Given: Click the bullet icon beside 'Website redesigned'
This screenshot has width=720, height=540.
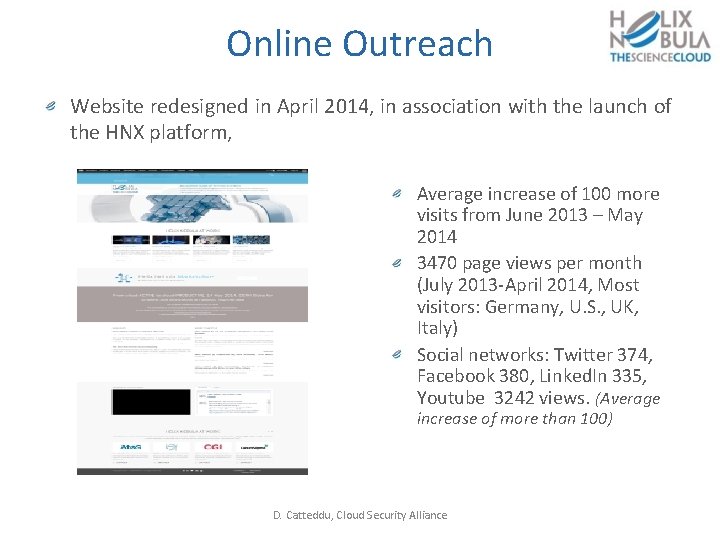Looking at the screenshot, I should pos(51,107).
